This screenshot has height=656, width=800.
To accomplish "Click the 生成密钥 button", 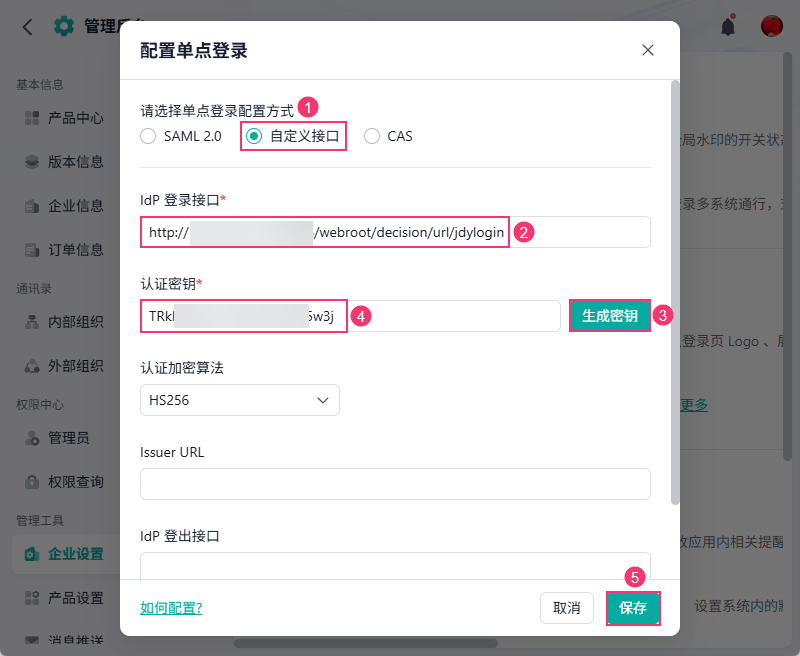I will (x=610, y=316).
